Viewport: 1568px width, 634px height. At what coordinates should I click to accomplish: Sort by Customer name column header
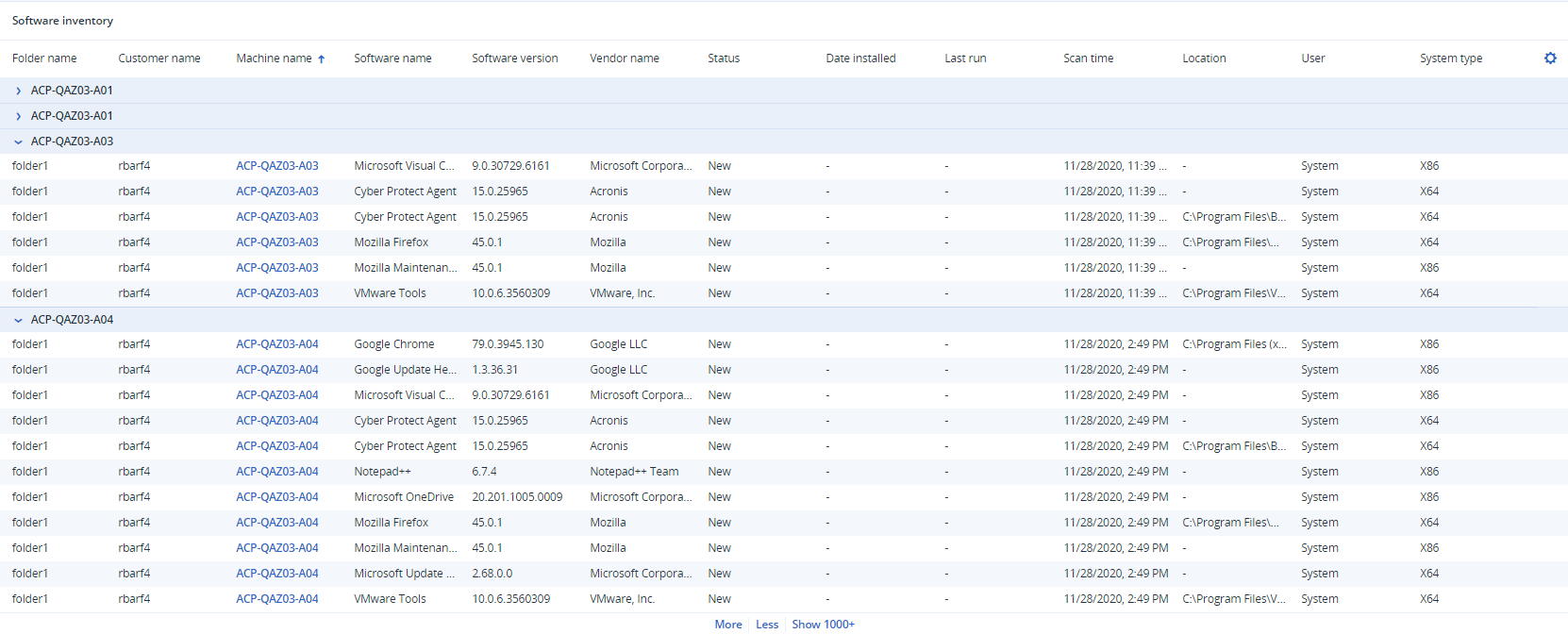[x=159, y=58]
